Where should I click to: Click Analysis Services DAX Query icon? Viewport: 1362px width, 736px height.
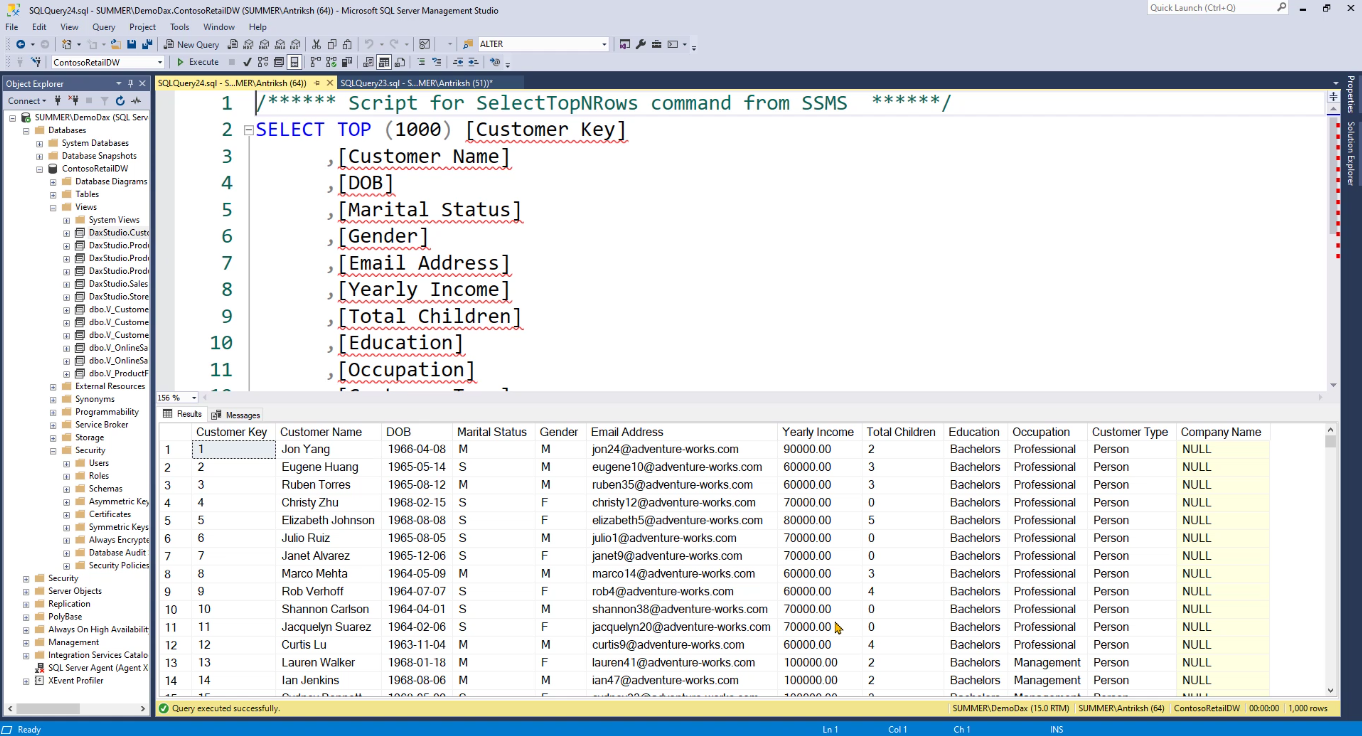pos(295,44)
